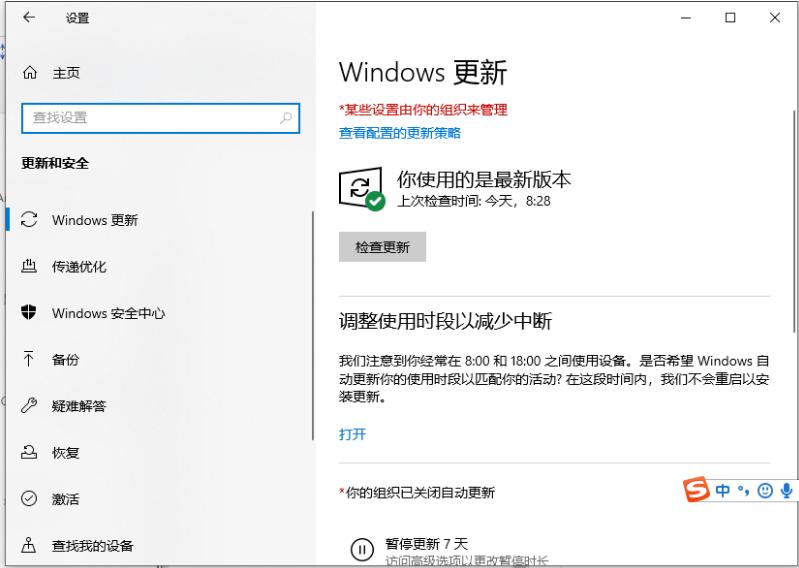Click the 激活 checkmark circle icon

(x=29, y=498)
